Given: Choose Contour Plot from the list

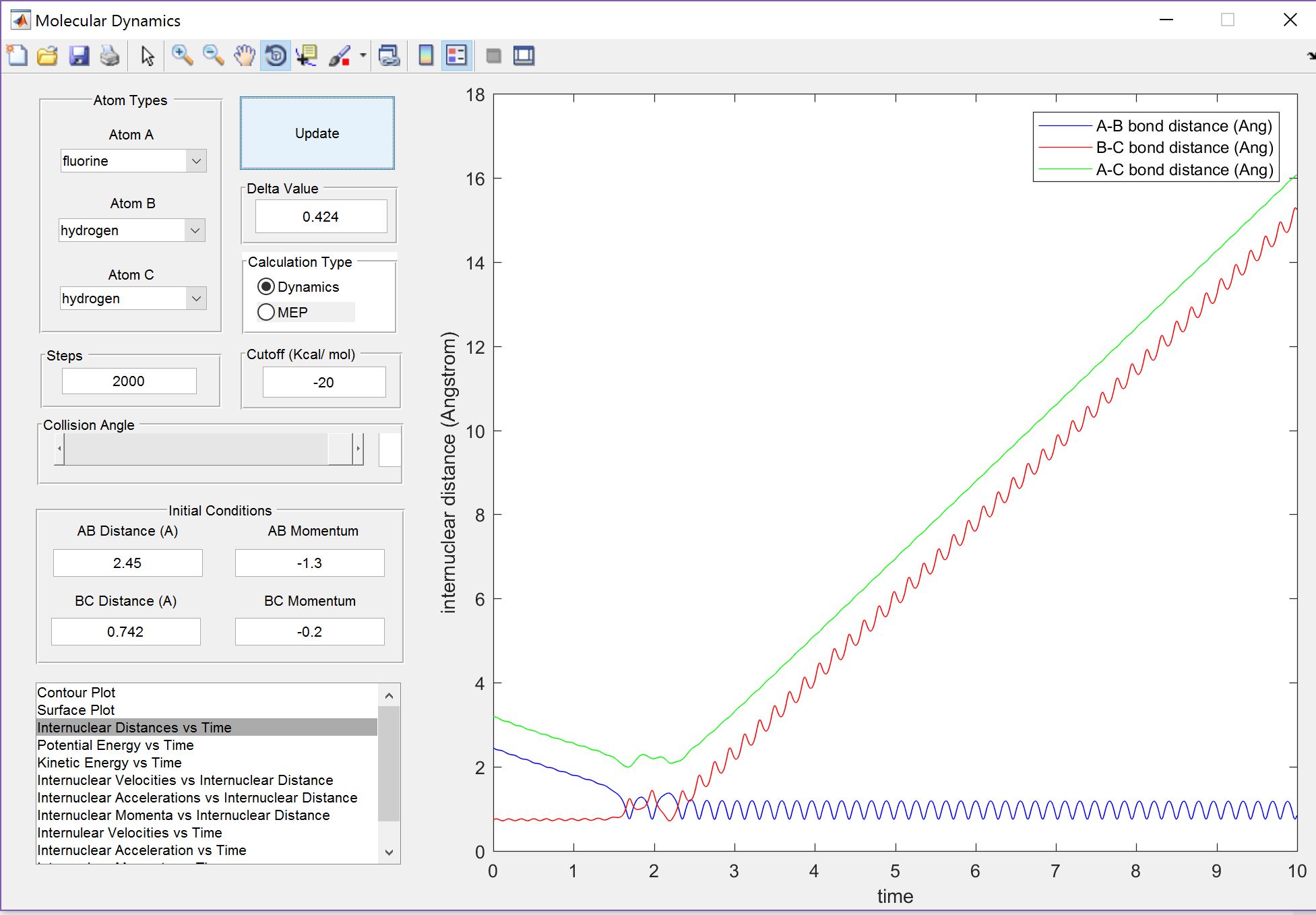Looking at the screenshot, I should (x=76, y=693).
